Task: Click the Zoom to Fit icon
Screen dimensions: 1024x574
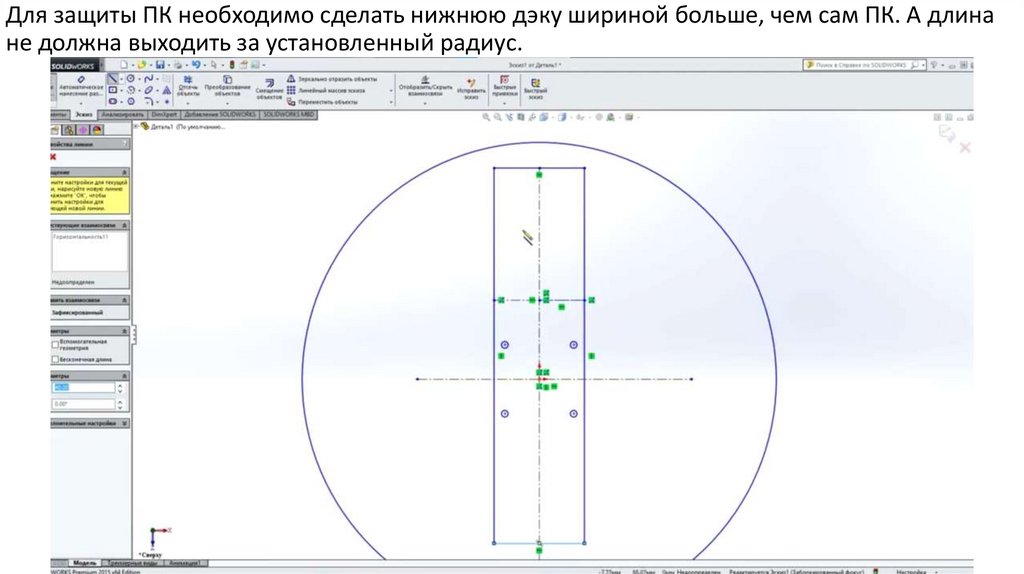Action: [x=486, y=117]
